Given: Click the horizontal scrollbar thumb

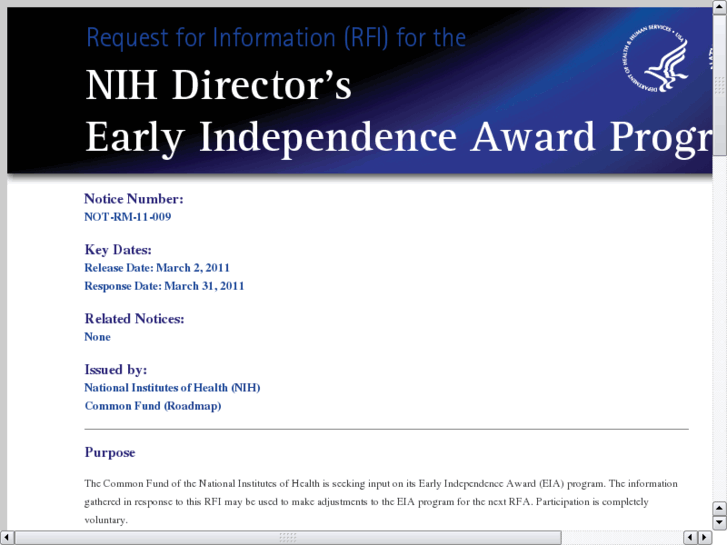Looking at the screenshot, I should coord(288,537).
